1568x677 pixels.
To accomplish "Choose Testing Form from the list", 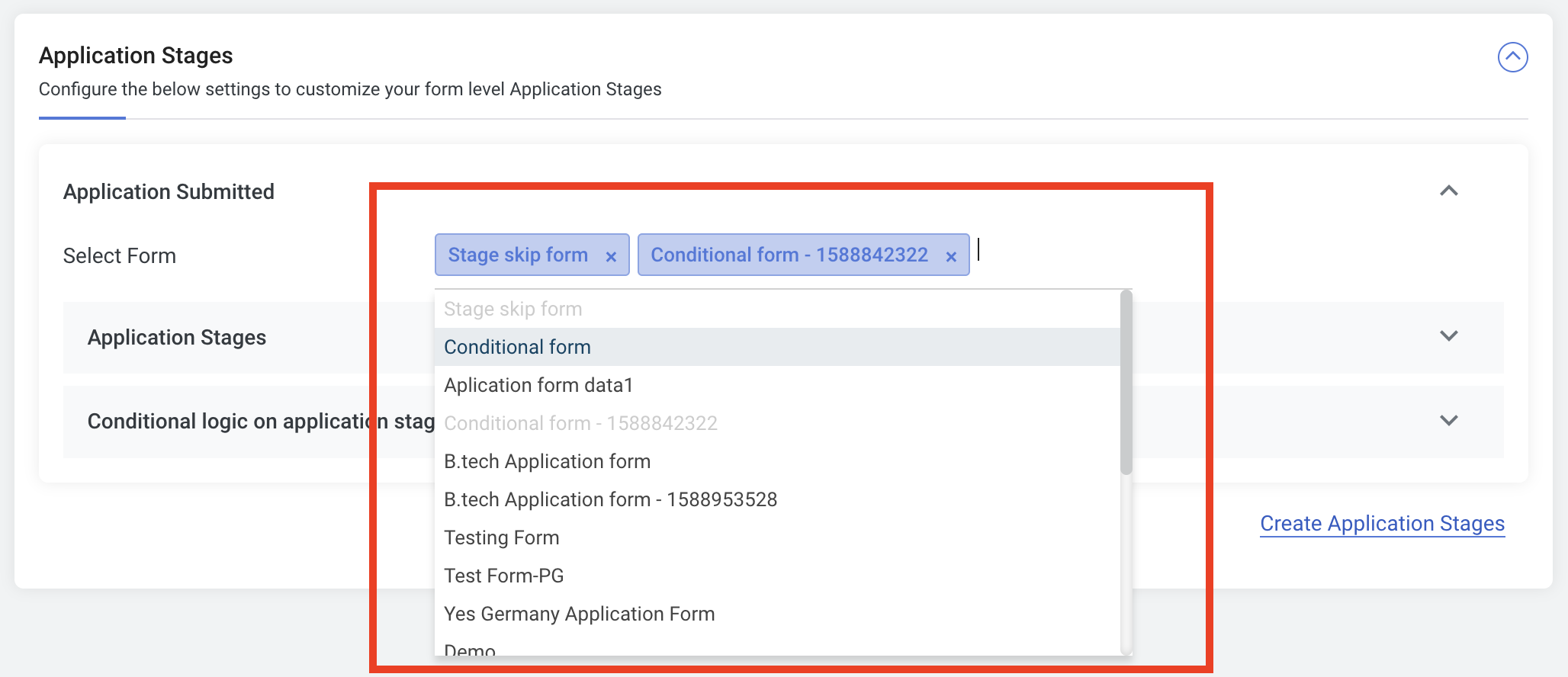I will 777,537.
